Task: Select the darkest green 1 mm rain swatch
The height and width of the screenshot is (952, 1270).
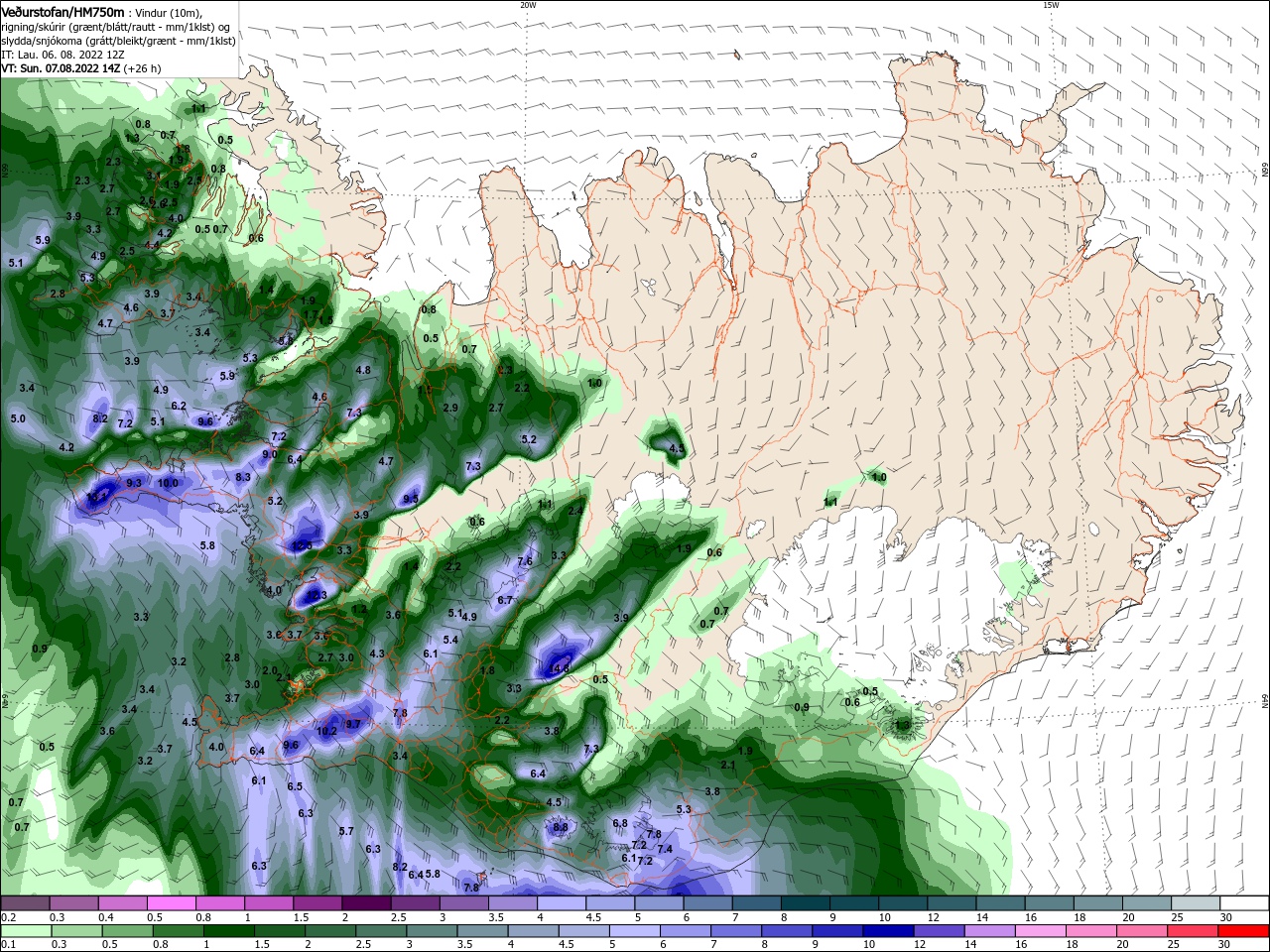Action: pyautogui.click(x=228, y=931)
